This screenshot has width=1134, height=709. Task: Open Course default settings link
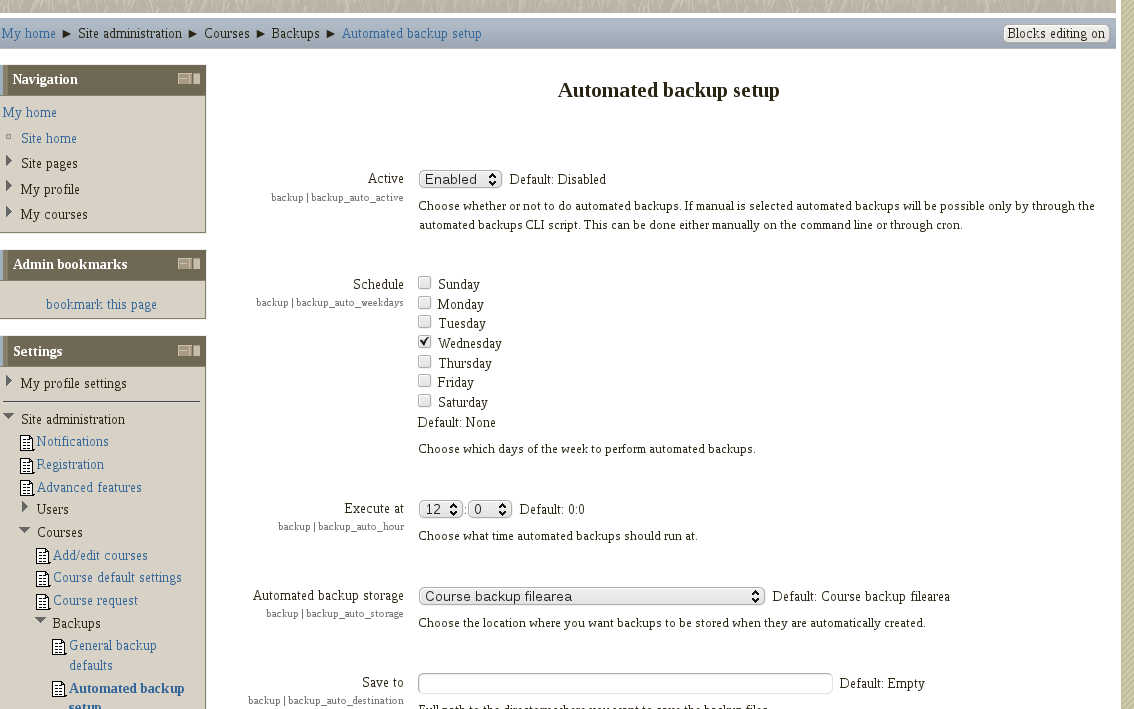pyautogui.click(x=117, y=578)
